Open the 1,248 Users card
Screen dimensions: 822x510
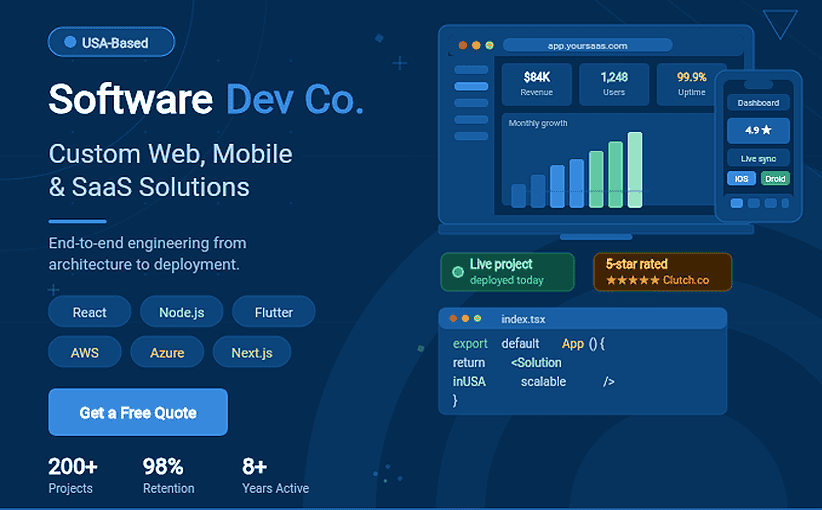tap(614, 84)
